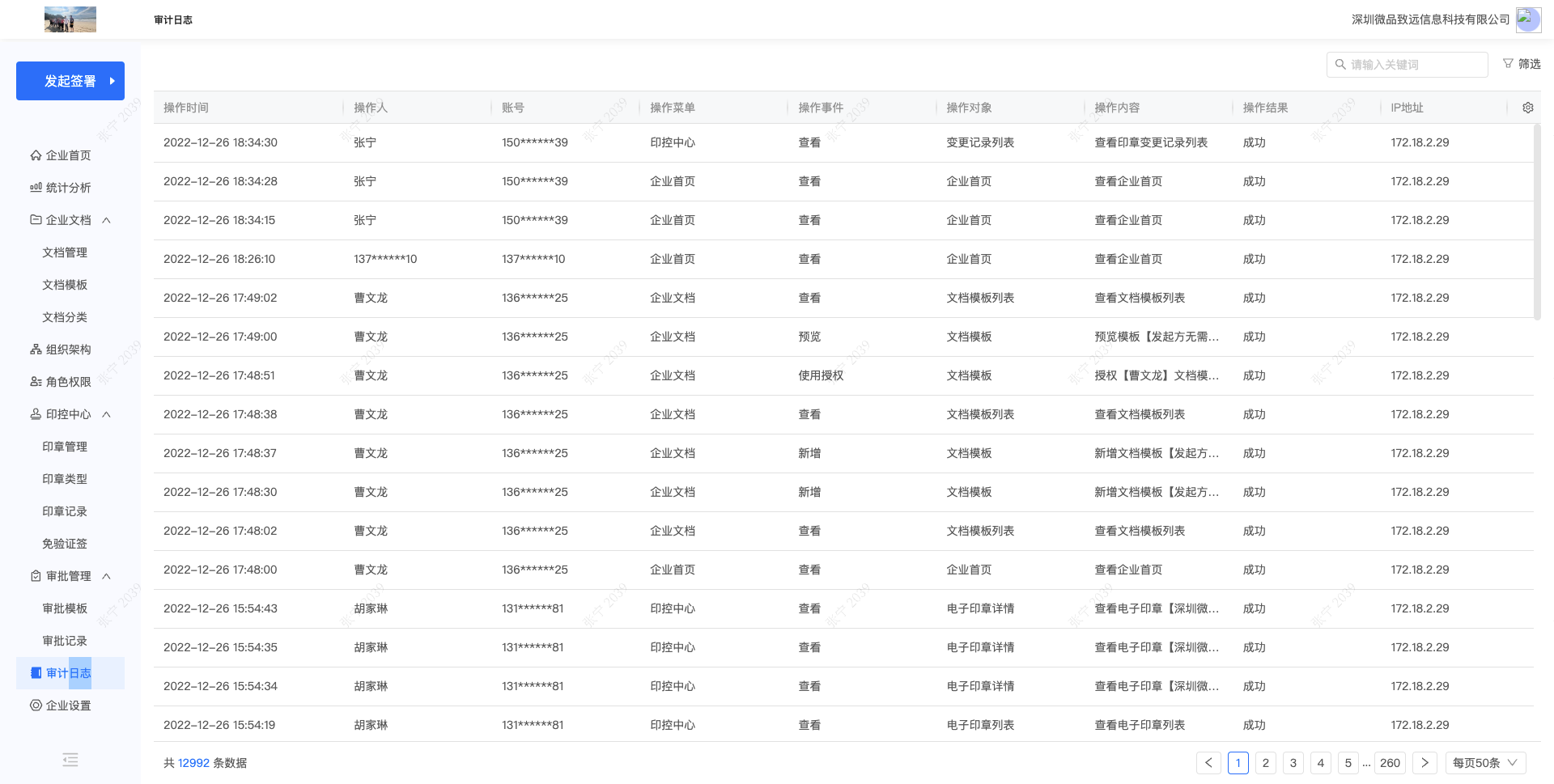Collapse the 印控中心 menu chevron

[106, 414]
